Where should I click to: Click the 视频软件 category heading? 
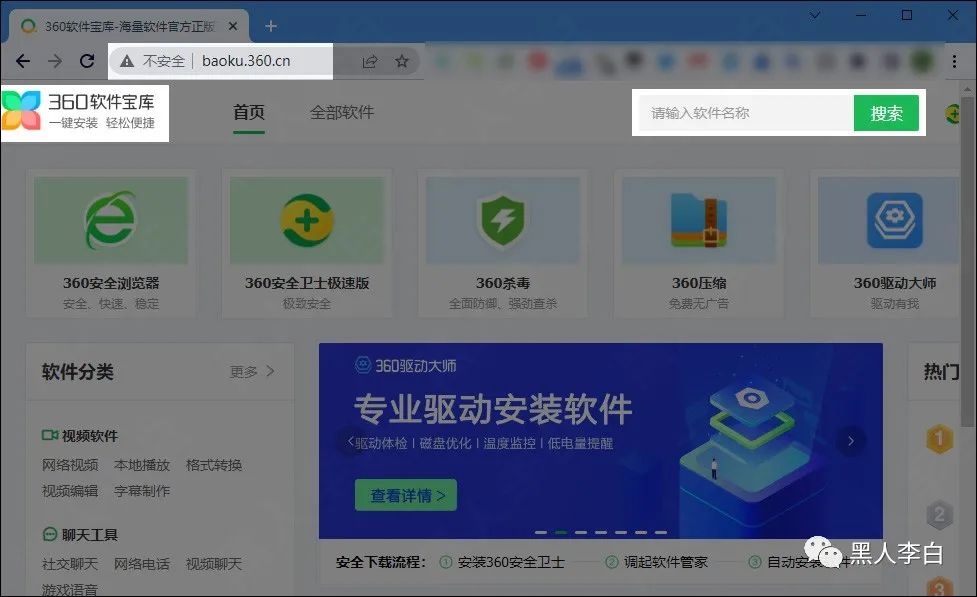pyautogui.click(x=90, y=436)
